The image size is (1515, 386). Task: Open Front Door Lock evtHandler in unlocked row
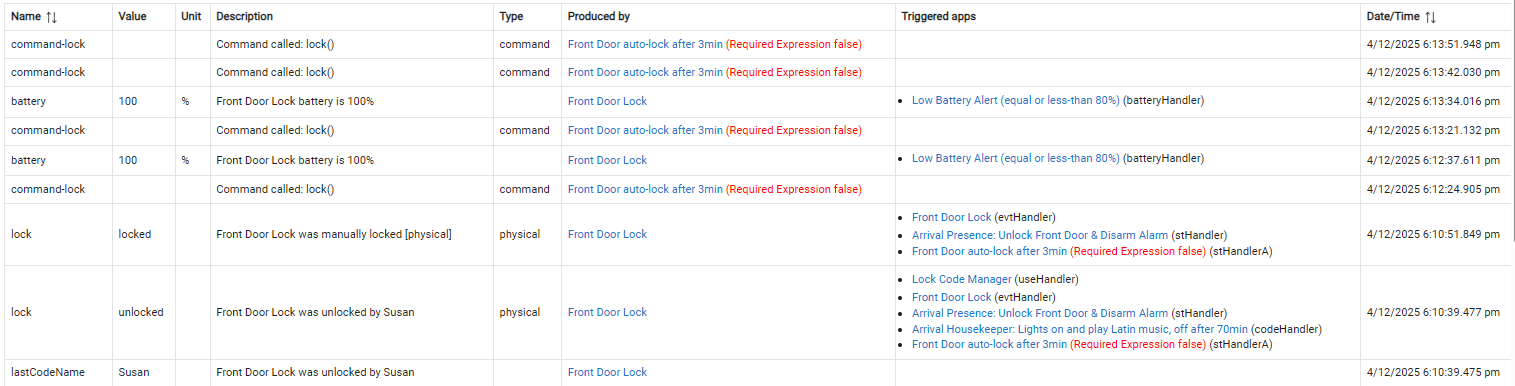(951, 297)
